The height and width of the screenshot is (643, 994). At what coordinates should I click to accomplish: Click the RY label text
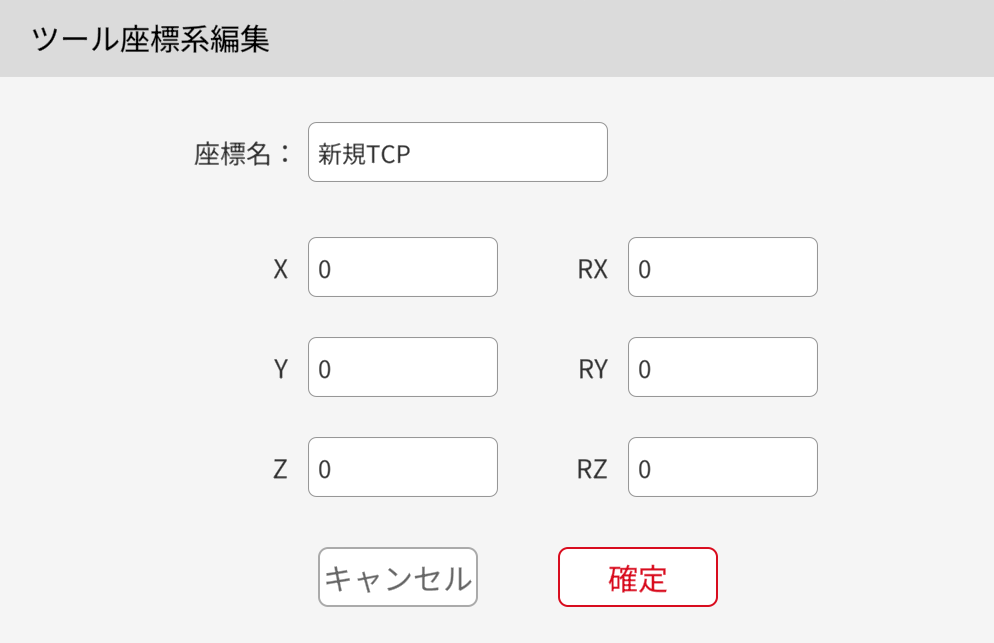pos(592,369)
